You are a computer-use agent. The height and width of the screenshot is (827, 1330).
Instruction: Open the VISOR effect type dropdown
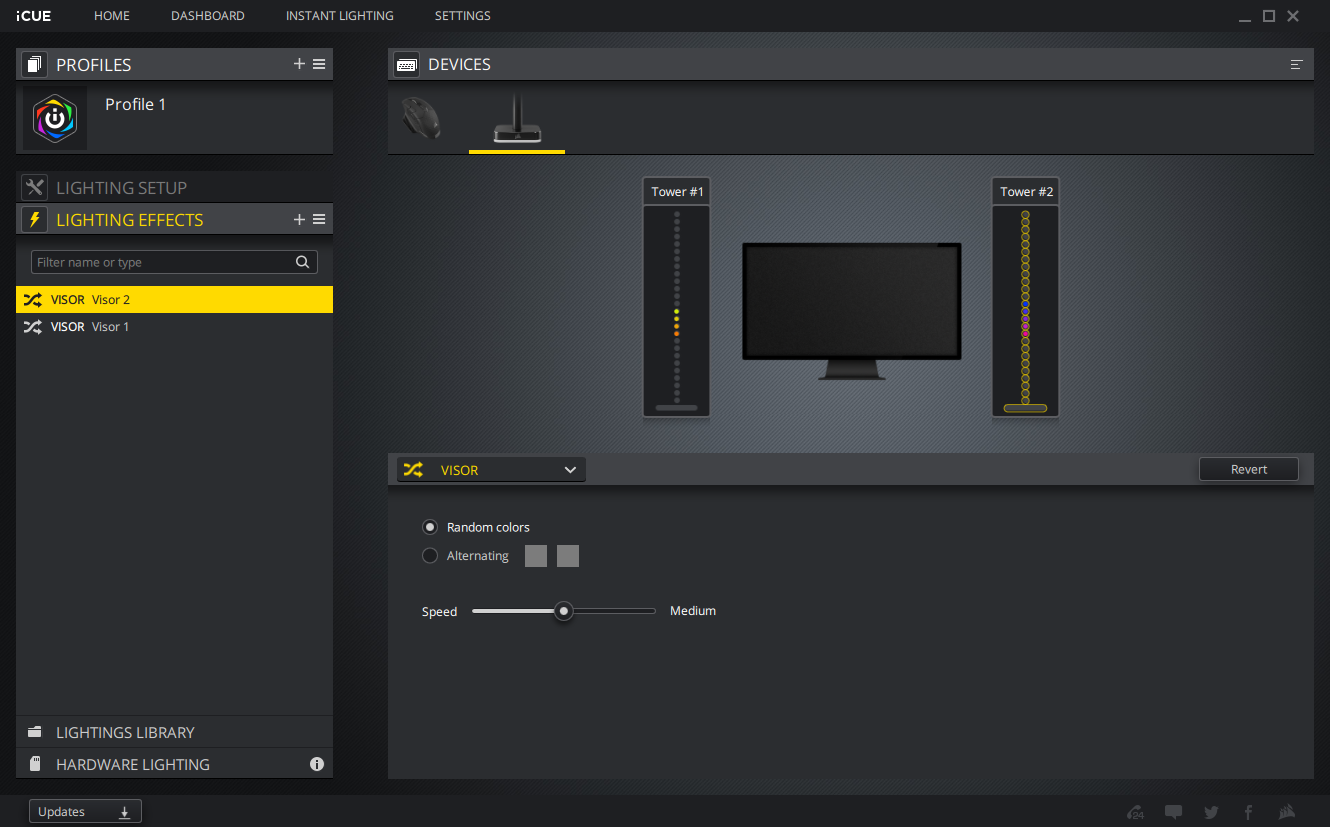click(491, 470)
